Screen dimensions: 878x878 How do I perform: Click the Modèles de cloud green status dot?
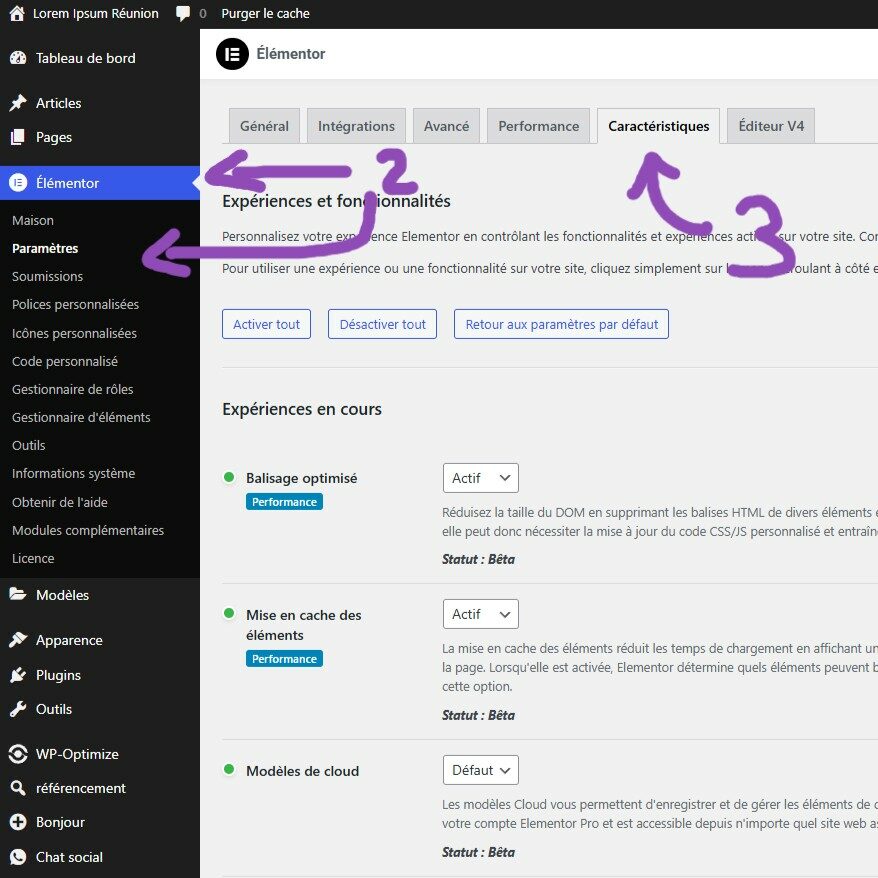pos(228,769)
